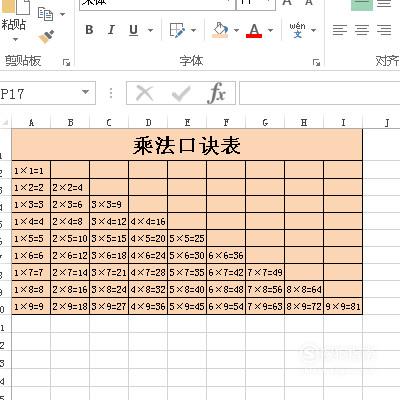This screenshot has height=400, width=400.
Task: Select column A header
Action: (31, 123)
